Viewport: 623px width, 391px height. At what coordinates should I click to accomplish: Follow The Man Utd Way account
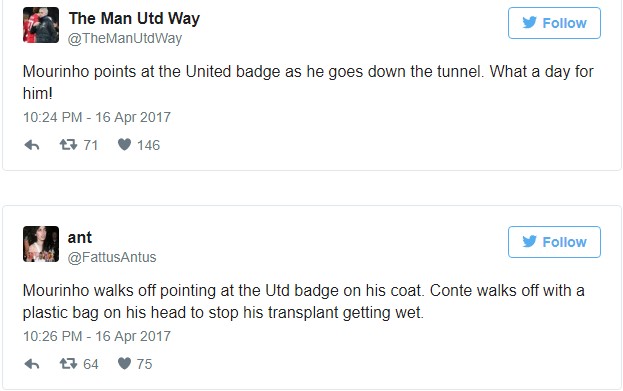(554, 23)
